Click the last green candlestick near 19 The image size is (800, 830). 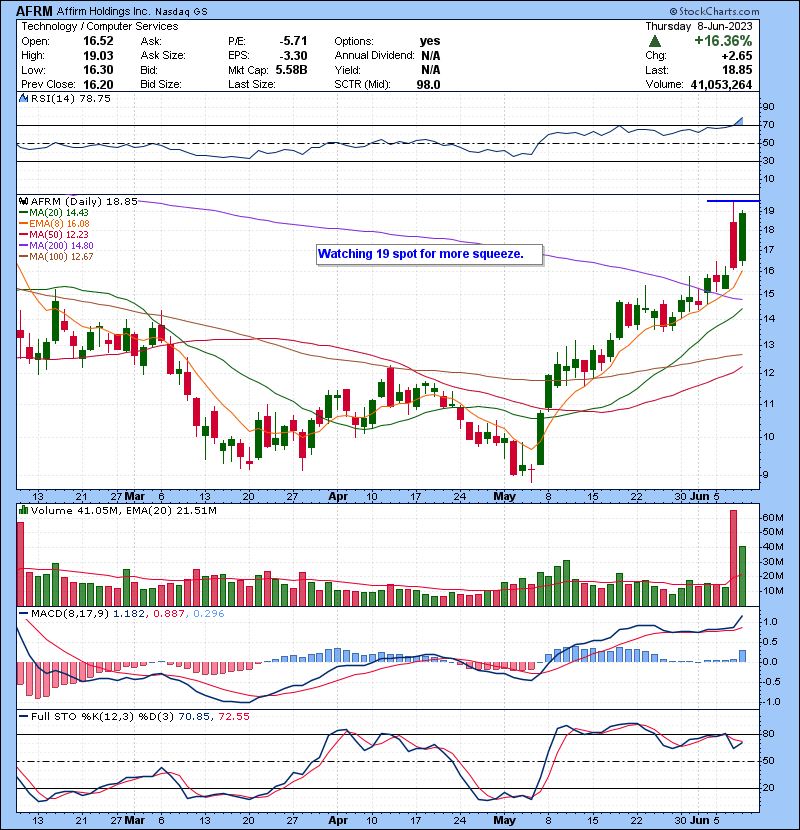click(742, 237)
